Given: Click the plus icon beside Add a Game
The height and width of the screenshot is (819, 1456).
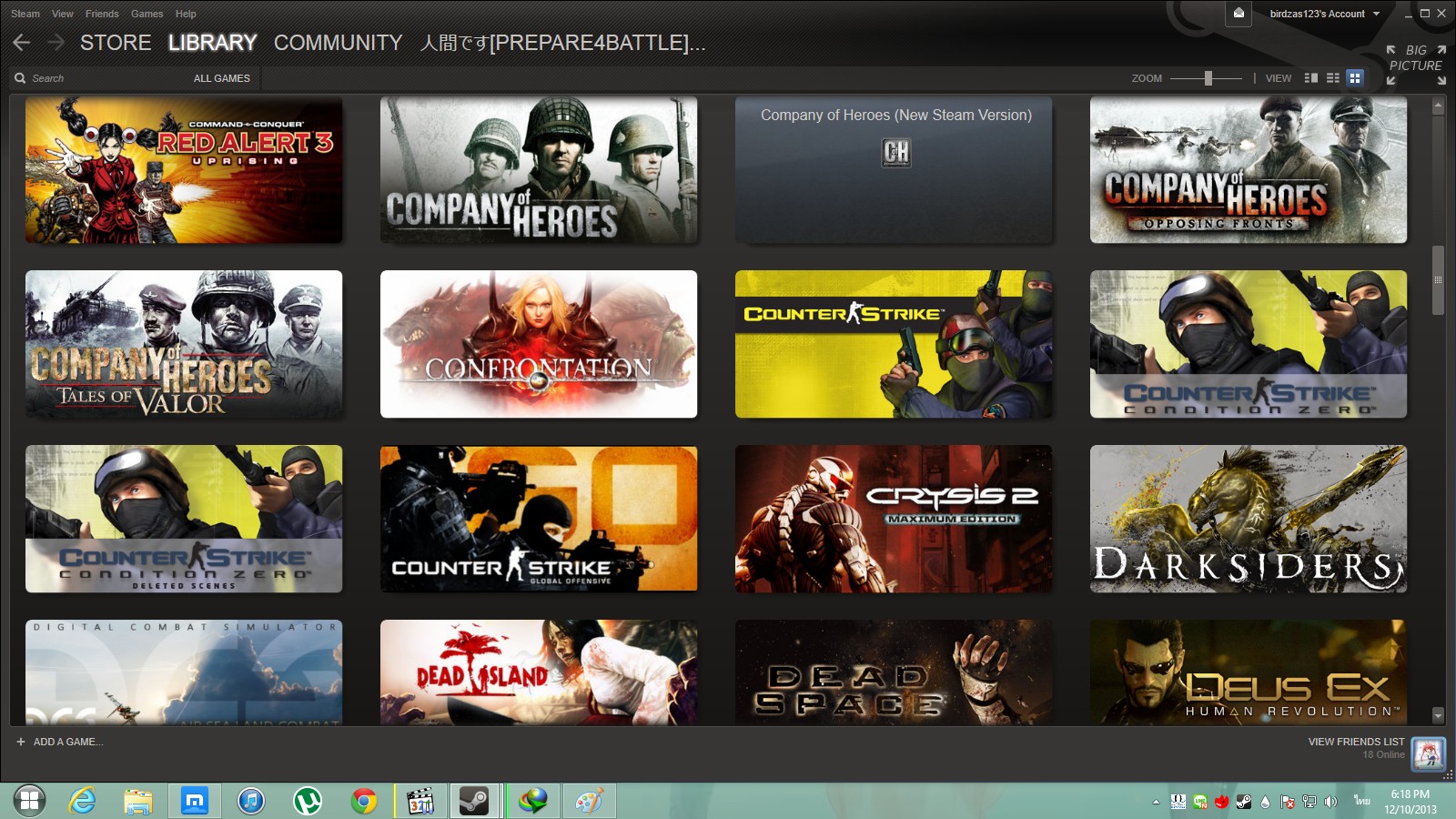Looking at the screenshot, I should coord(21,742).
